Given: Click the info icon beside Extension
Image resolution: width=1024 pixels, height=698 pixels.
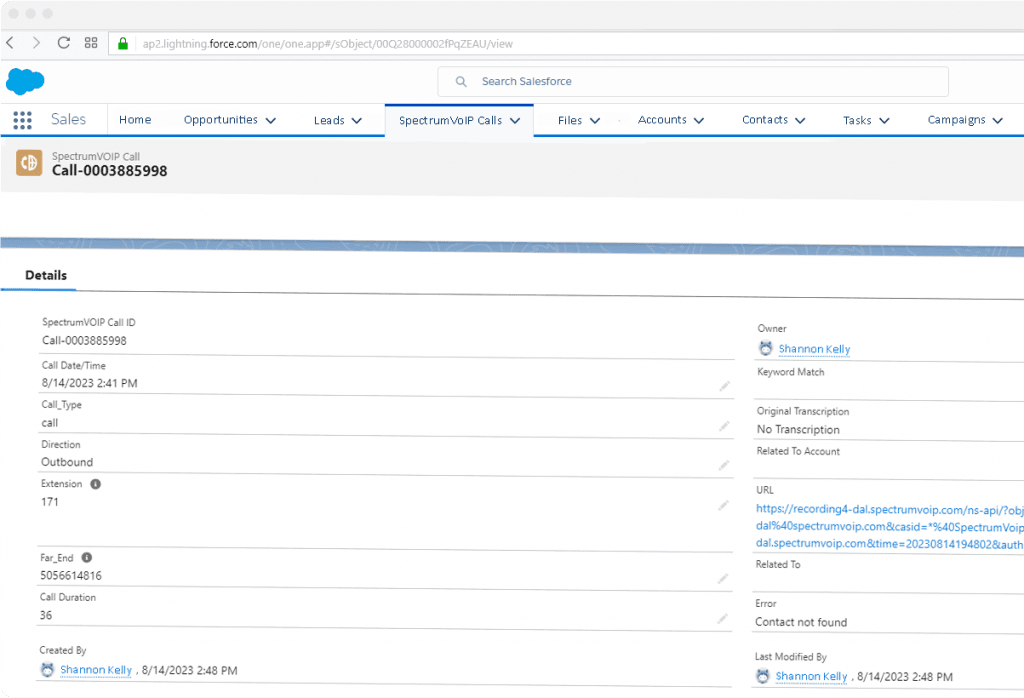Looking at the screenshot, I should click(96, 484).
